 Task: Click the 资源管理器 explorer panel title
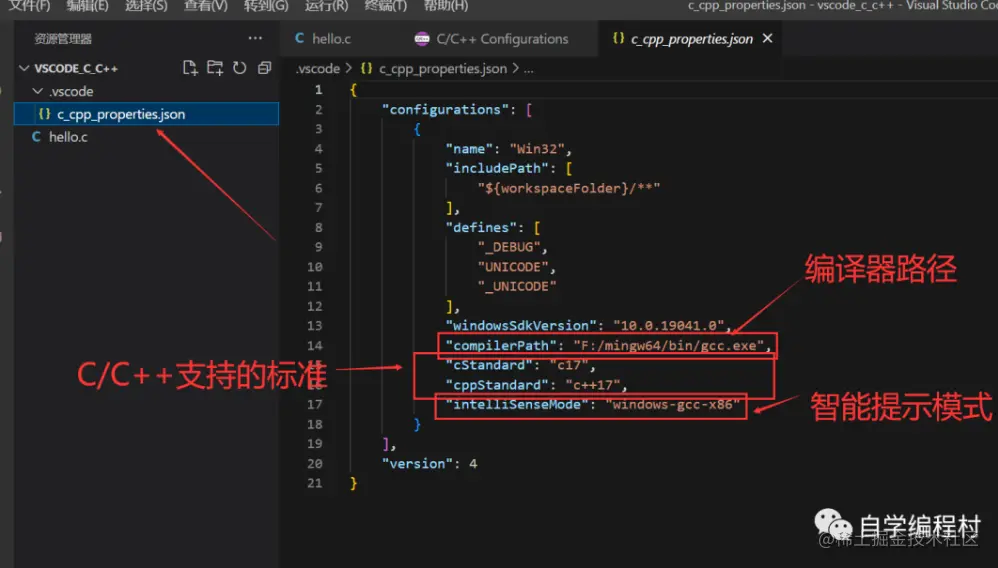pos(63,39)
